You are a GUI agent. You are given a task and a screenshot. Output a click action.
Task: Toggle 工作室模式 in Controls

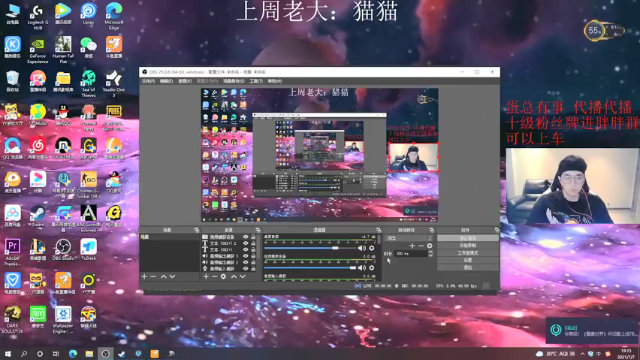pyautogui.click(x=468, y=253)
